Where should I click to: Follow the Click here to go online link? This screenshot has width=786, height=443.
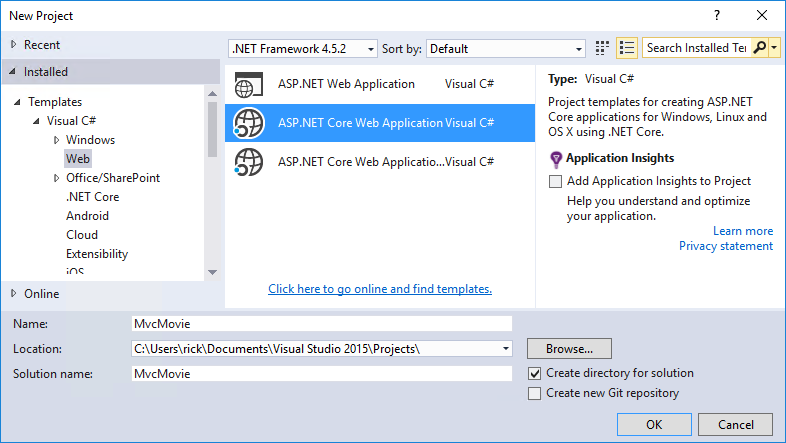click(x=380, y=289)
